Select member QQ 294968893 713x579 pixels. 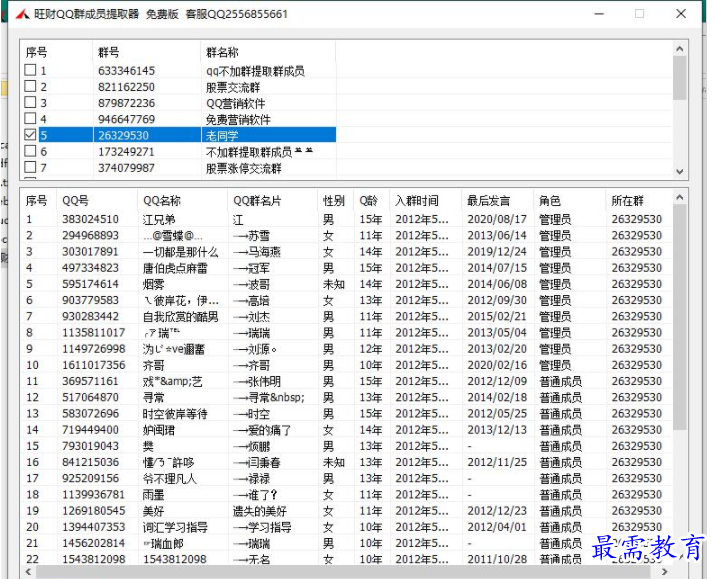[90, 236]
